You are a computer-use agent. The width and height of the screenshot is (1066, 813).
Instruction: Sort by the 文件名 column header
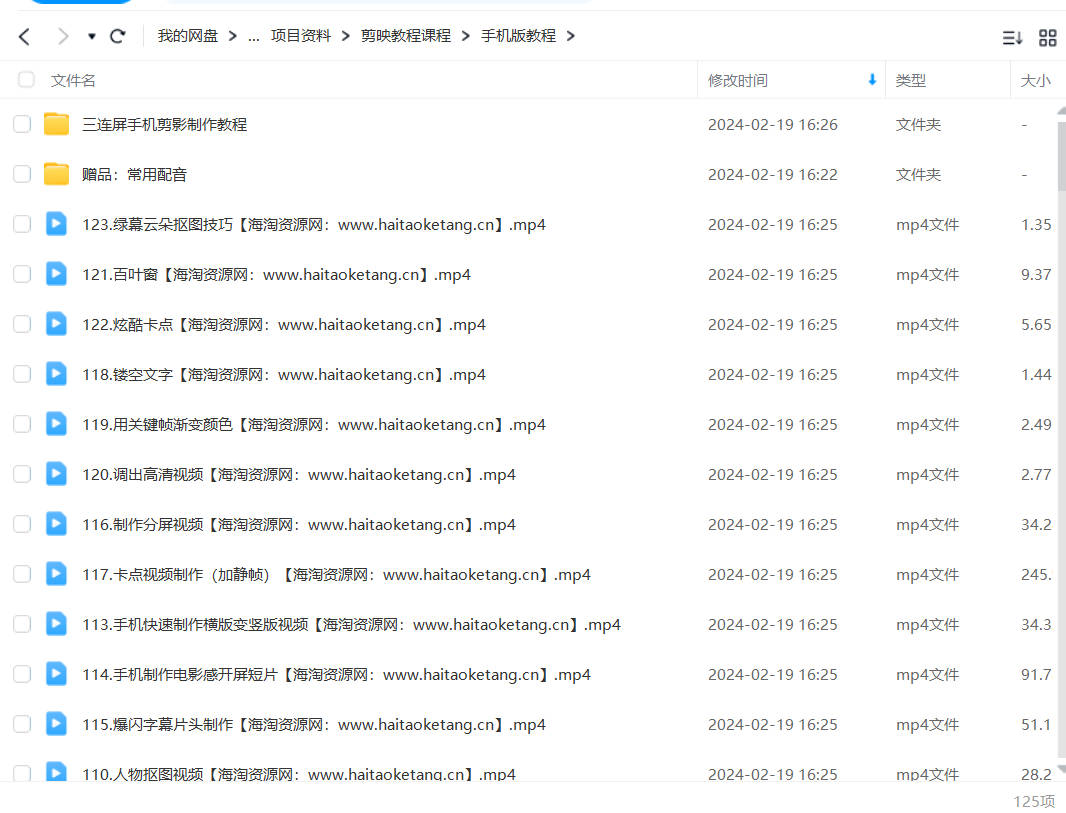[x=73, y=81]
